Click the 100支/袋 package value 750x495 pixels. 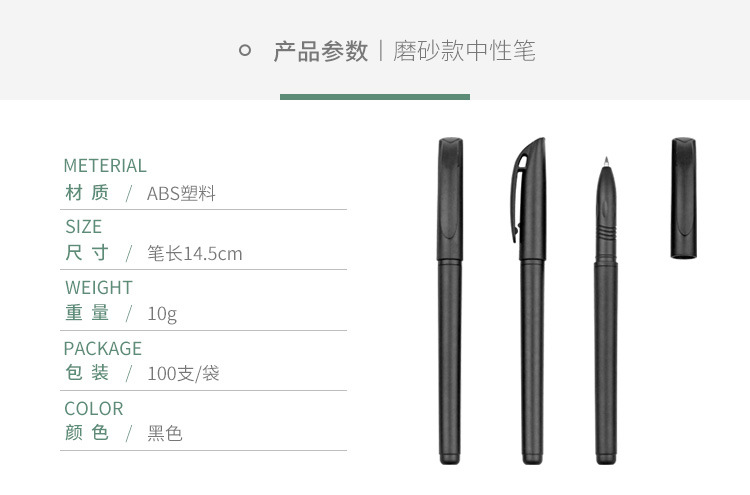183,374
